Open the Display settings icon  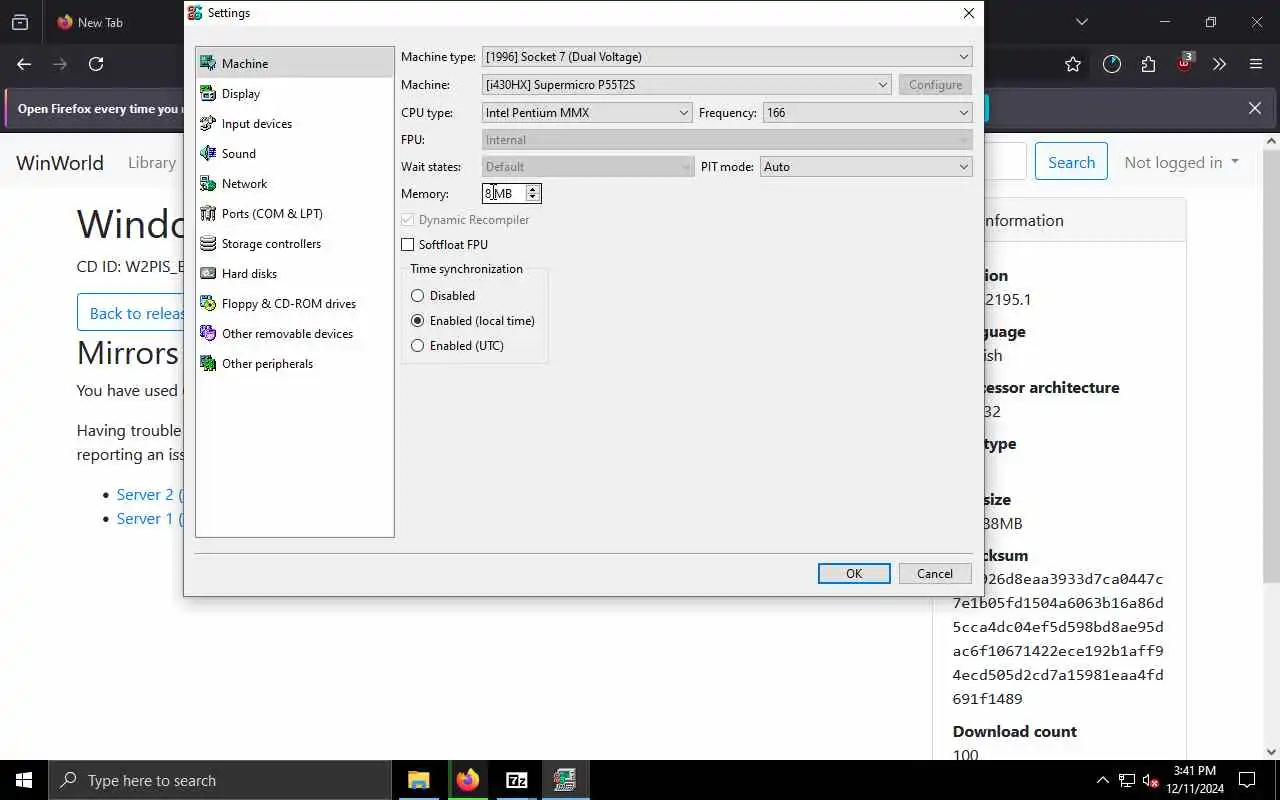click(x=208, y=93)
